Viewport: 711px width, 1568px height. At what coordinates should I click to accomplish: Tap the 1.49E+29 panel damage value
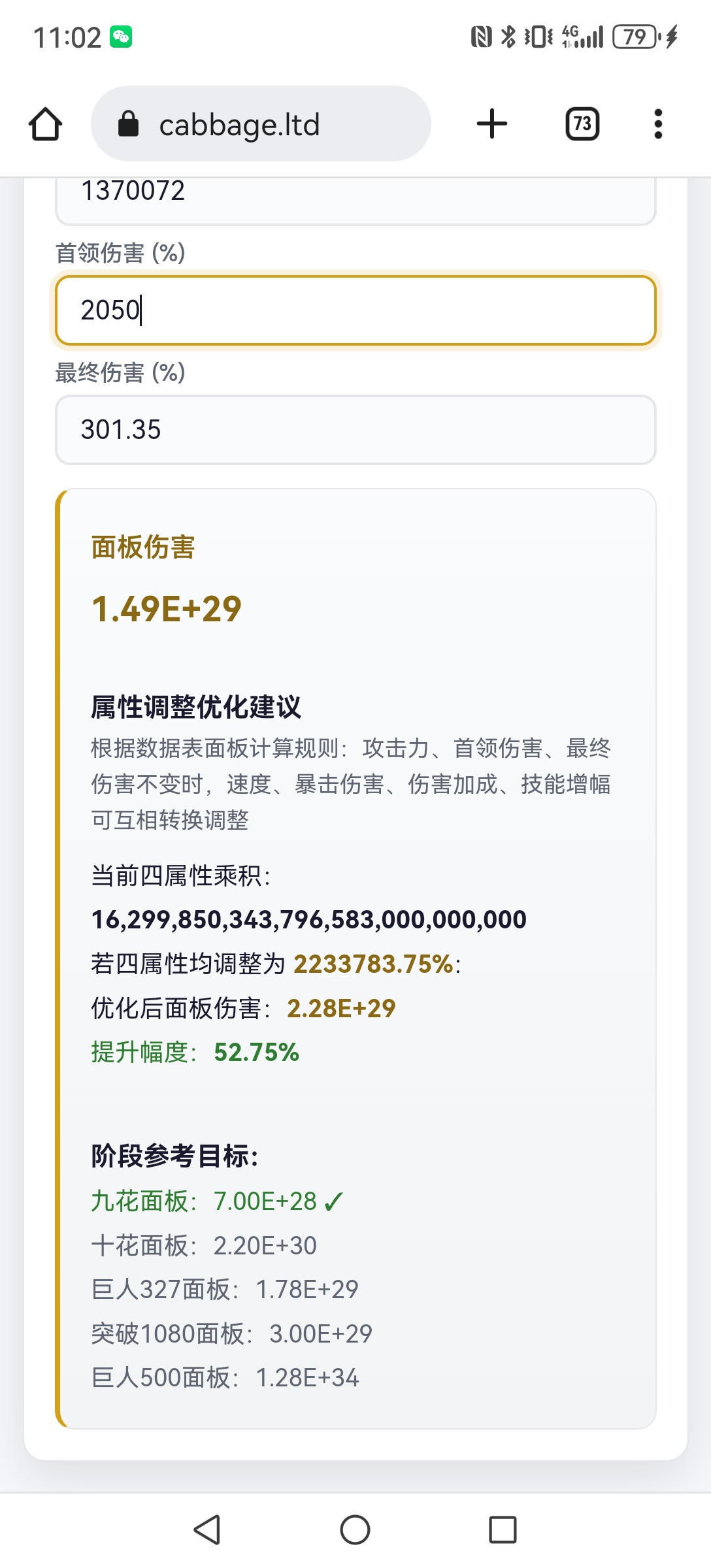[x=167, y=609]
